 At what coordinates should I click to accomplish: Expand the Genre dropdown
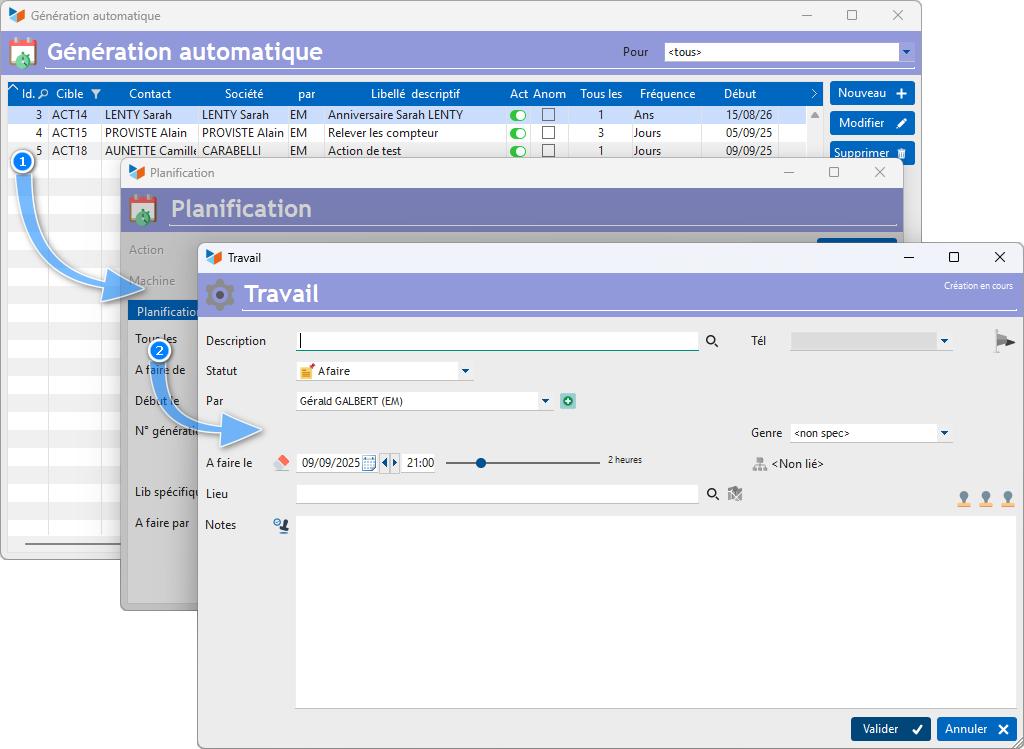[944, 433]
